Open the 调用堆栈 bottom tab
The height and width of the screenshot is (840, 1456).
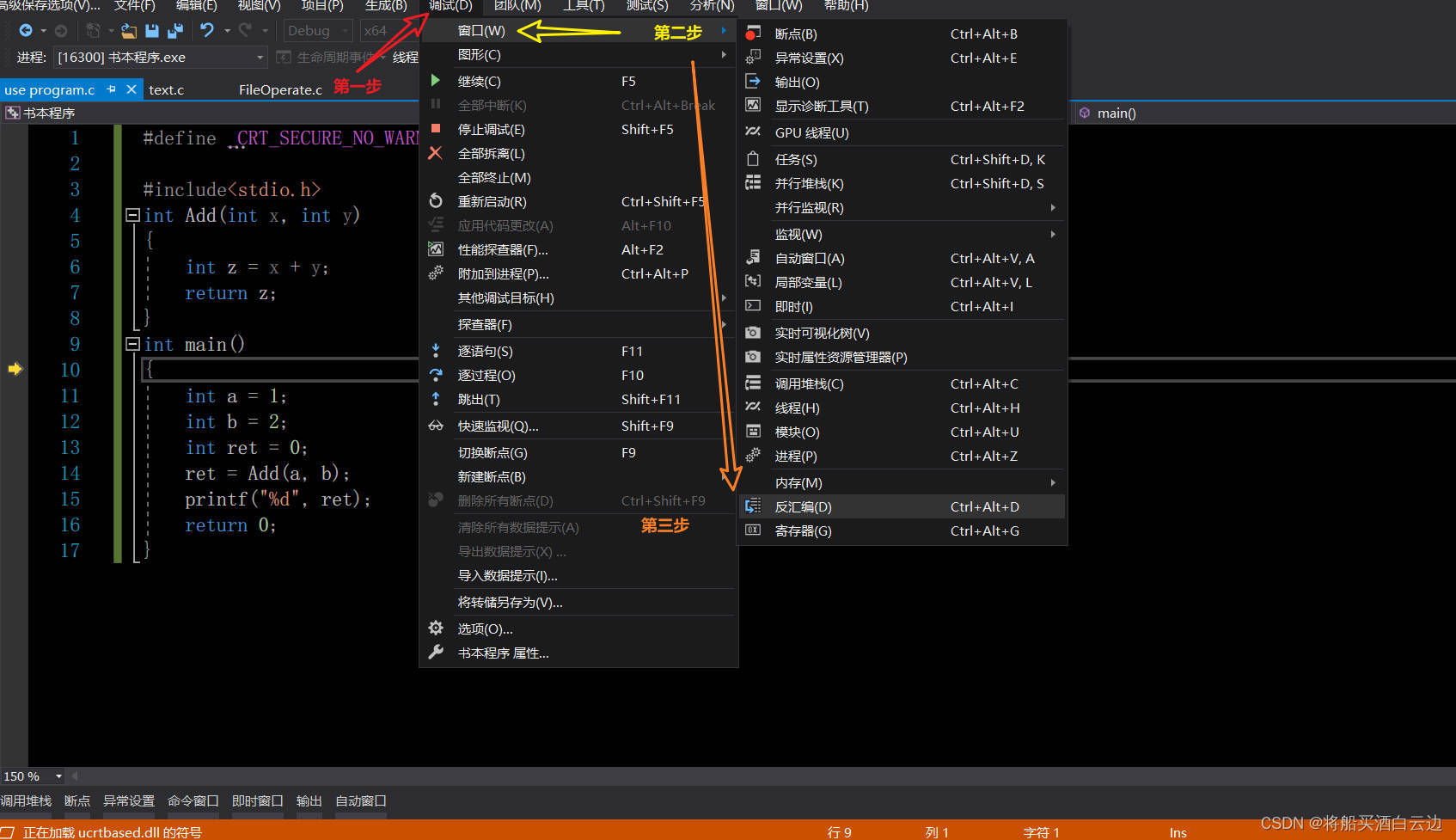coord(26,800)
